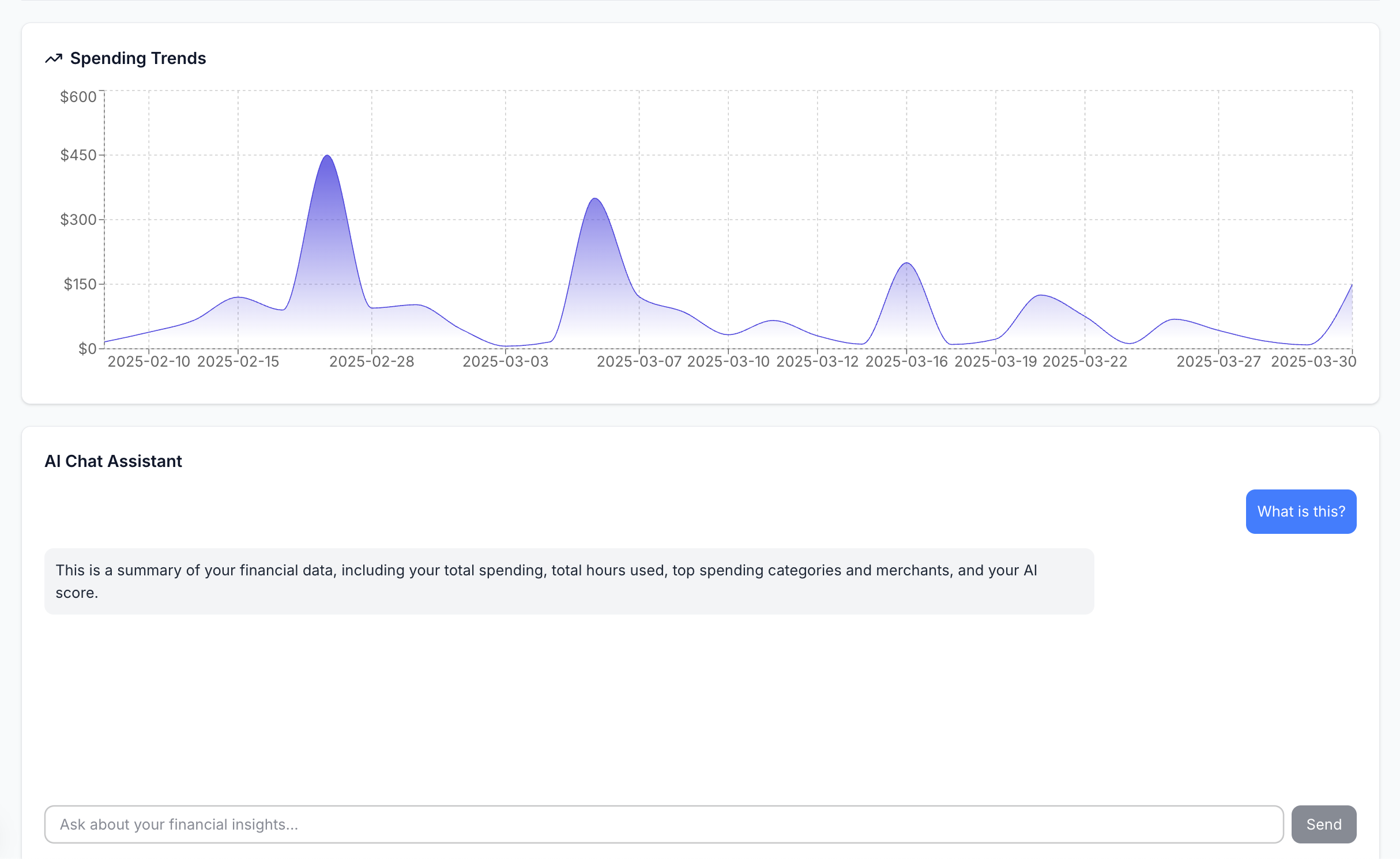Click the $600 y-axis label
The image size is (1400, 859).
(x=78, y=96)
